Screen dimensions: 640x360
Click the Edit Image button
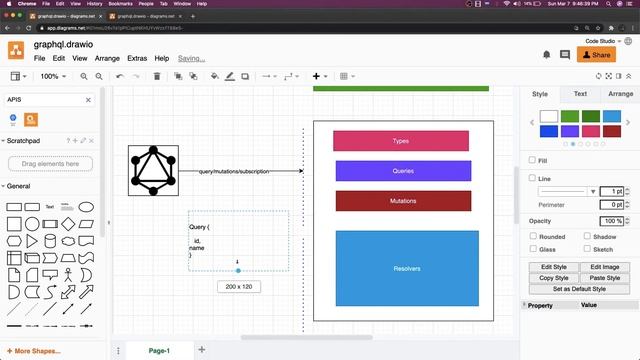pos(605,267)
